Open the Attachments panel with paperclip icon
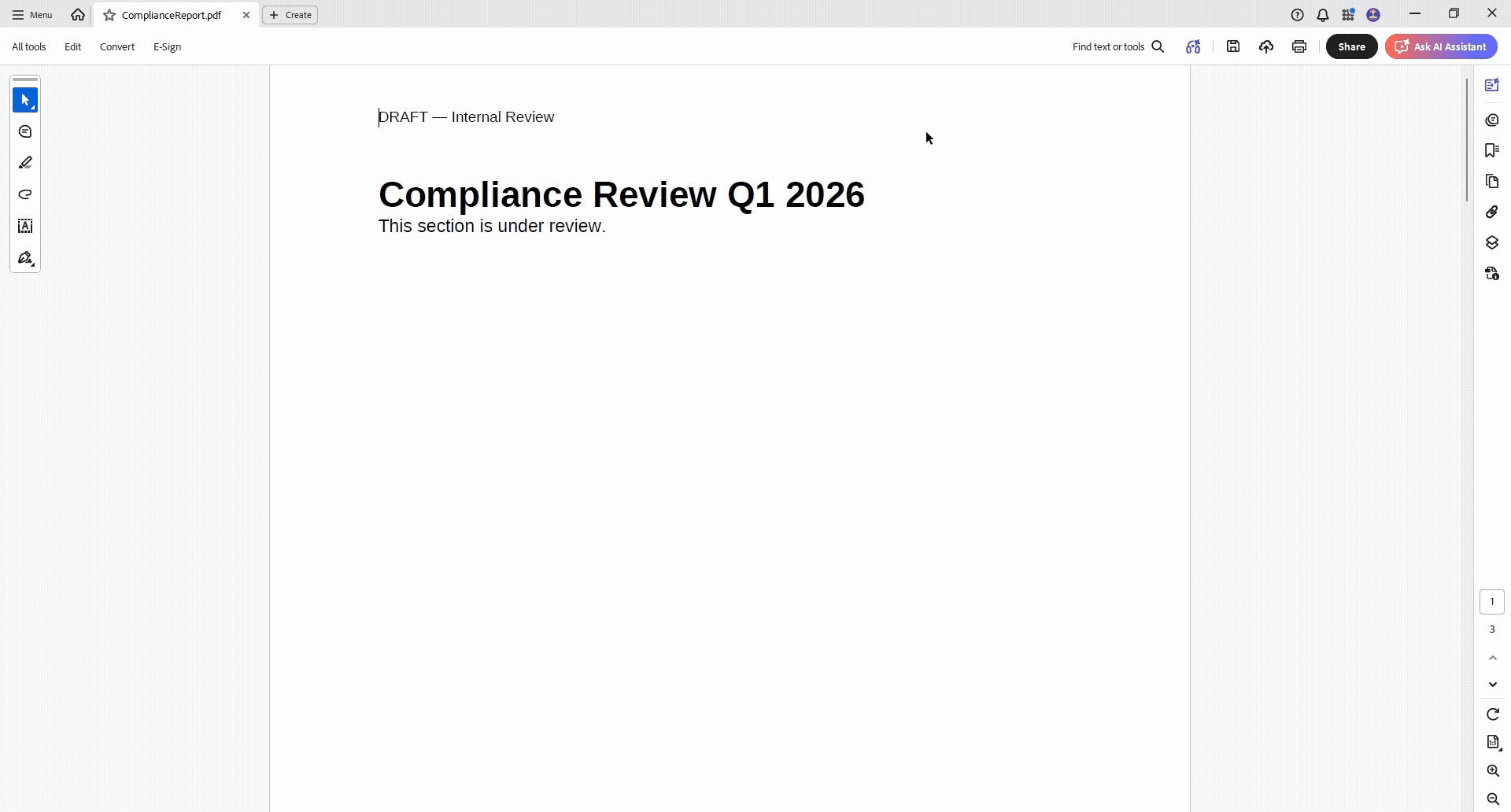Viewport: 1511px width, 812px height. [1492, 212]
